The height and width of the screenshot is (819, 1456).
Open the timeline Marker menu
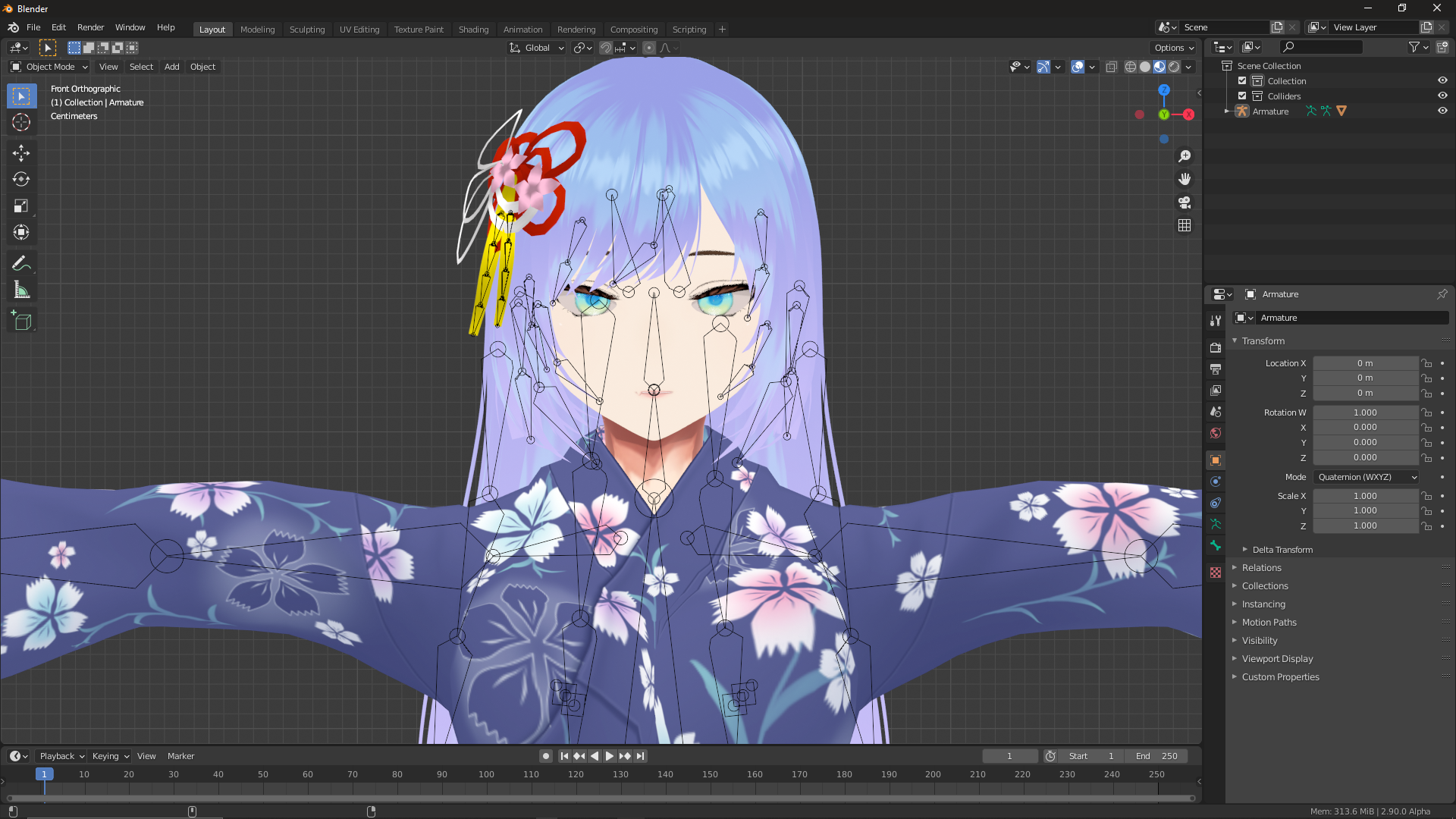[x=180, y=756]
